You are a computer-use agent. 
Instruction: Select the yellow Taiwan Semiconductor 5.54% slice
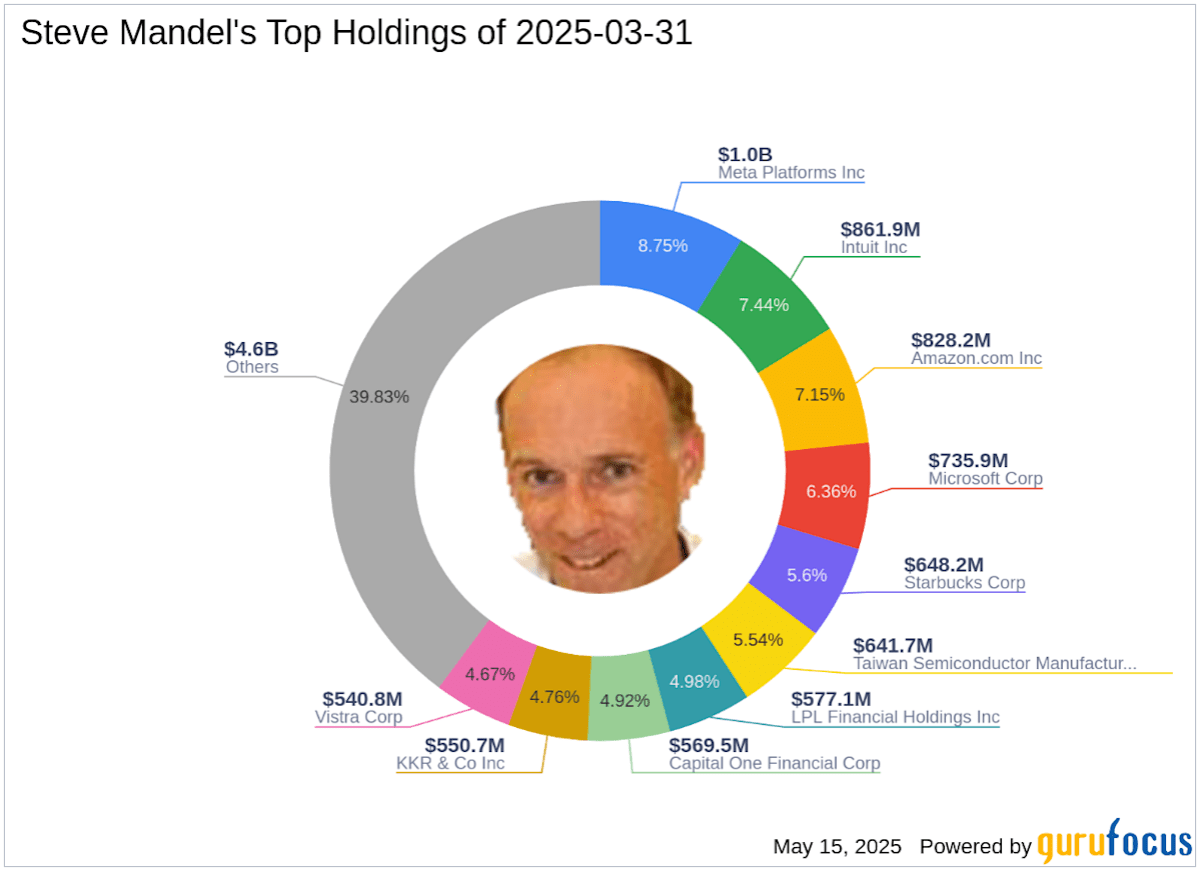[758, 640]
